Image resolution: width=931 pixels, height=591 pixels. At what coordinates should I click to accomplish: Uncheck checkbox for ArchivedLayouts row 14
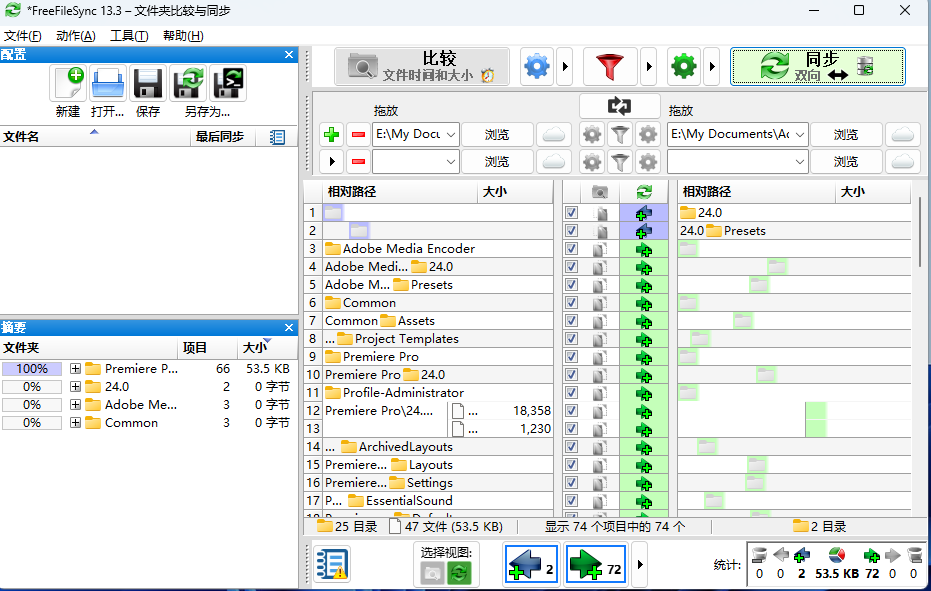pos(571,447)
